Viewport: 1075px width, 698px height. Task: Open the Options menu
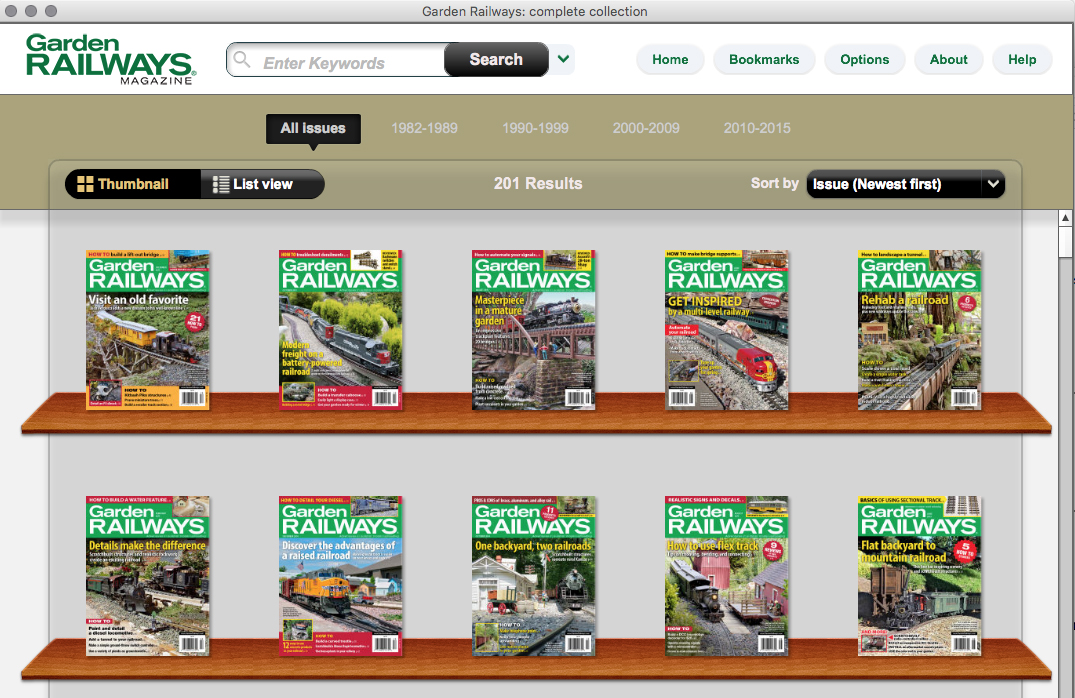(864, 60)
